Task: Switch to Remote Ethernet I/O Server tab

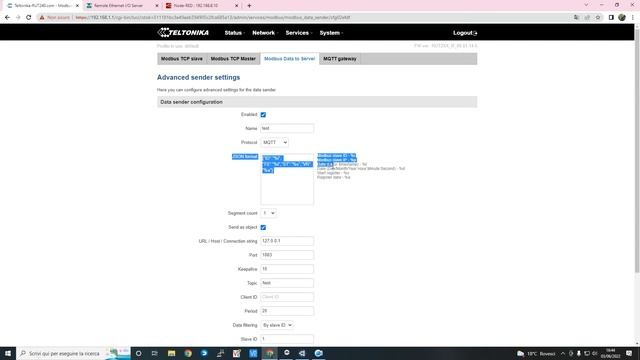Action: 118,6
